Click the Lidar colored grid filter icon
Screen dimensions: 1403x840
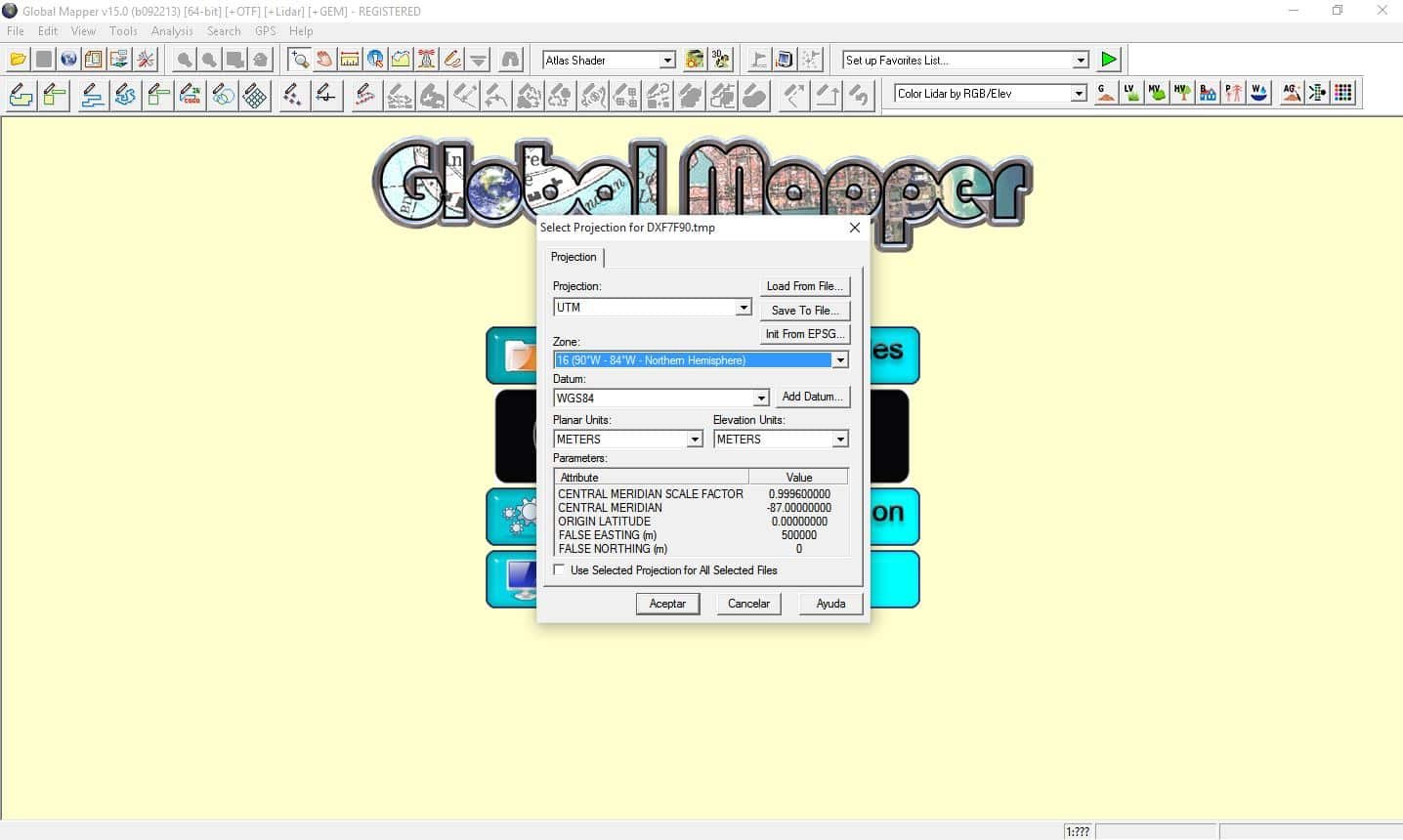pyautogui.click(x=1343, y=93)
